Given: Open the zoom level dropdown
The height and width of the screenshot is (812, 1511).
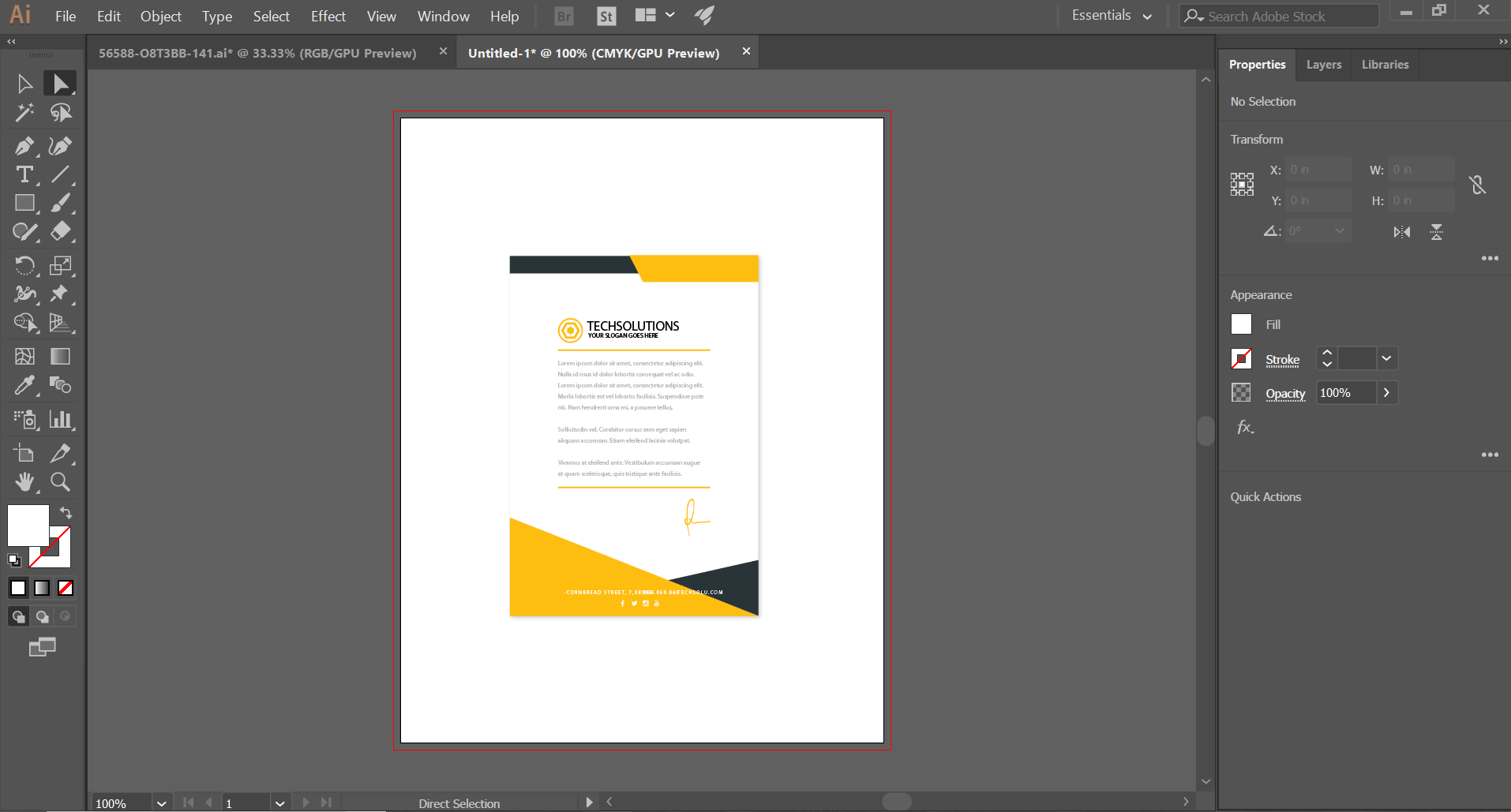Looking at the screenshot, I should [x=161, y=803].
